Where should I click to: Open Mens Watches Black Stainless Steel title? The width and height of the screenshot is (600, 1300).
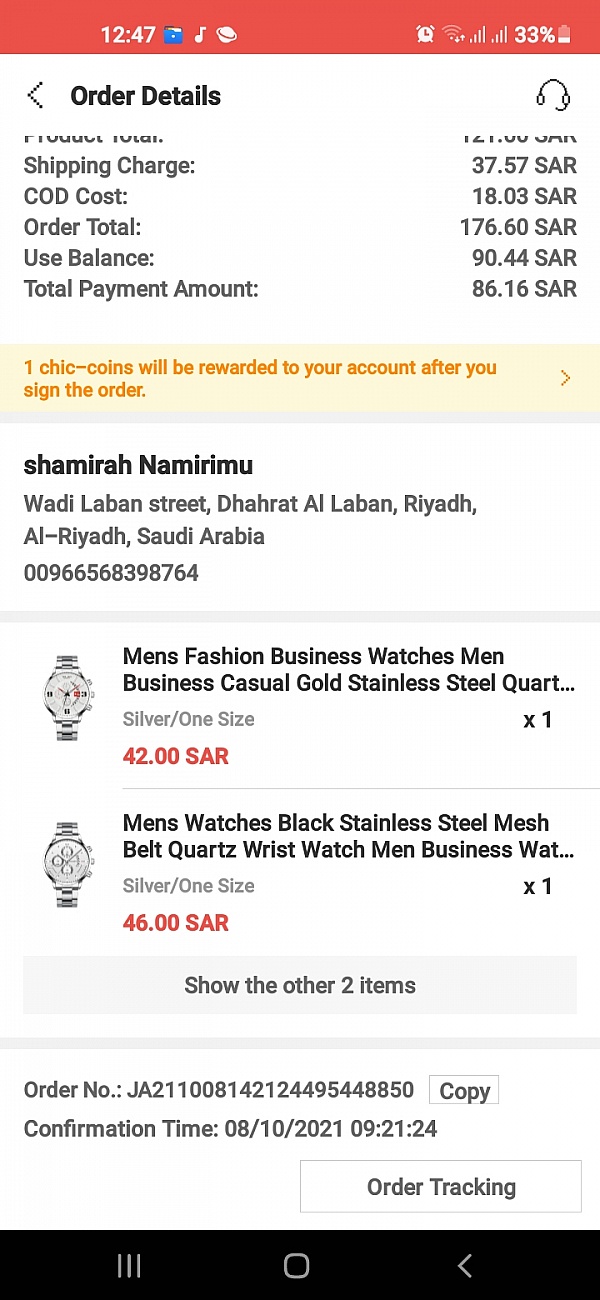pyautogui.click(x=348, y=836)
